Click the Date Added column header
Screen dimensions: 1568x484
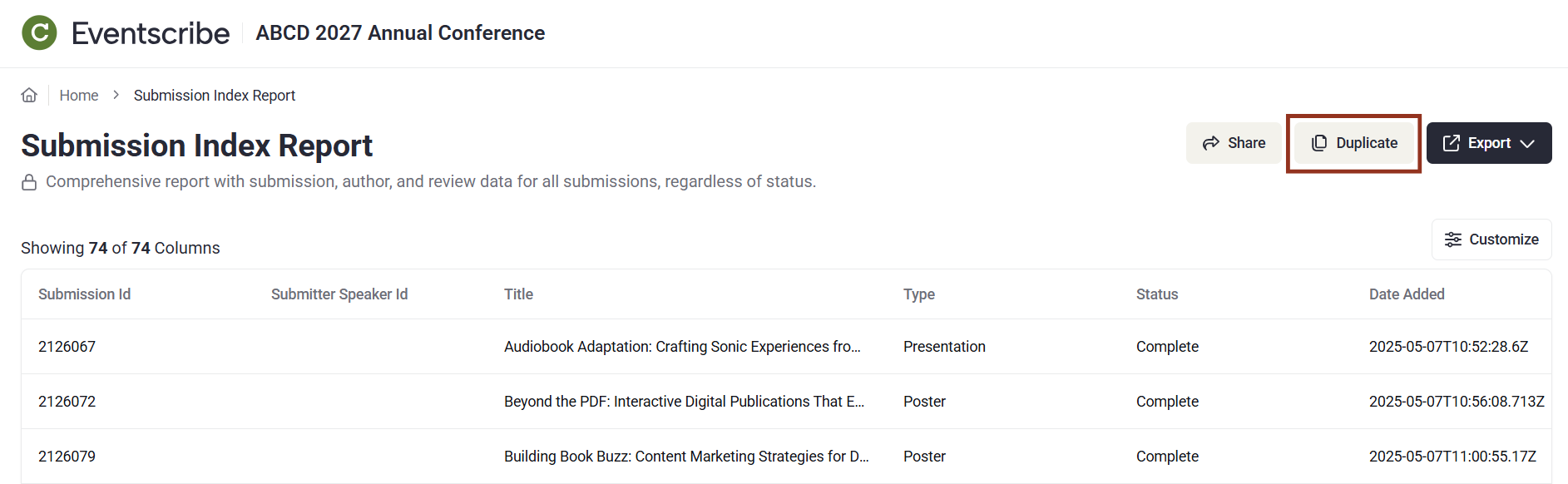point(1407,294)
